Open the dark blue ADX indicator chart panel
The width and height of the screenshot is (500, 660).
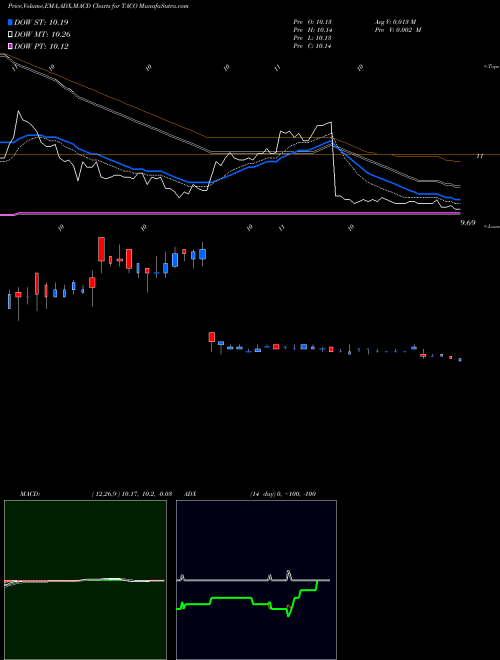256,580
